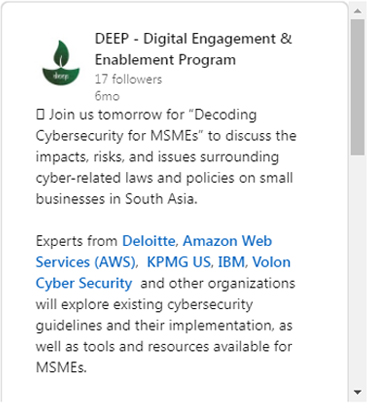Follow the KPMG US mention link
The height and width of the screenshot is (411, 368).
pos(178,262)
